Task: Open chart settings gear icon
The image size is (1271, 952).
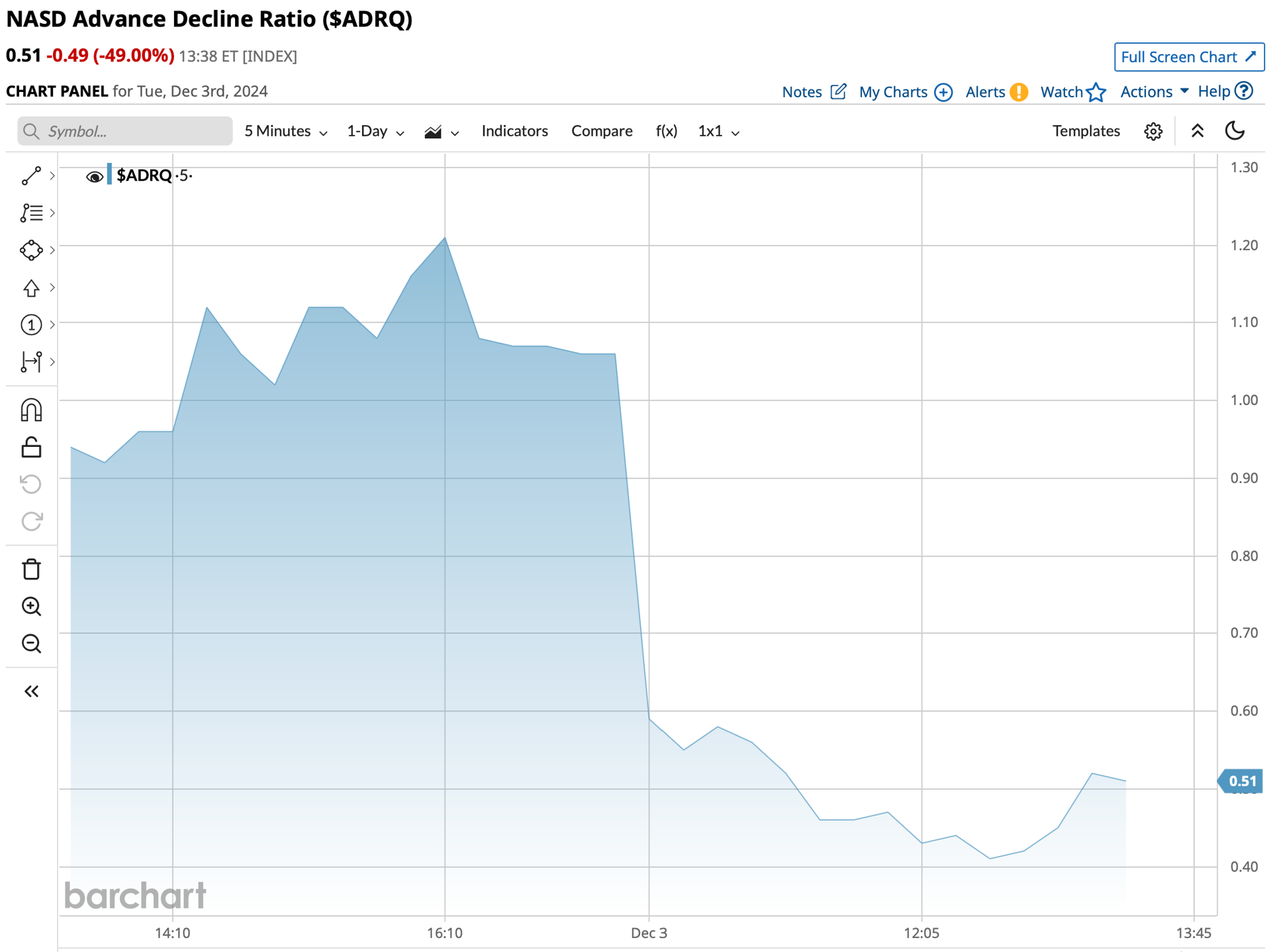Action: pos(1153,131)
